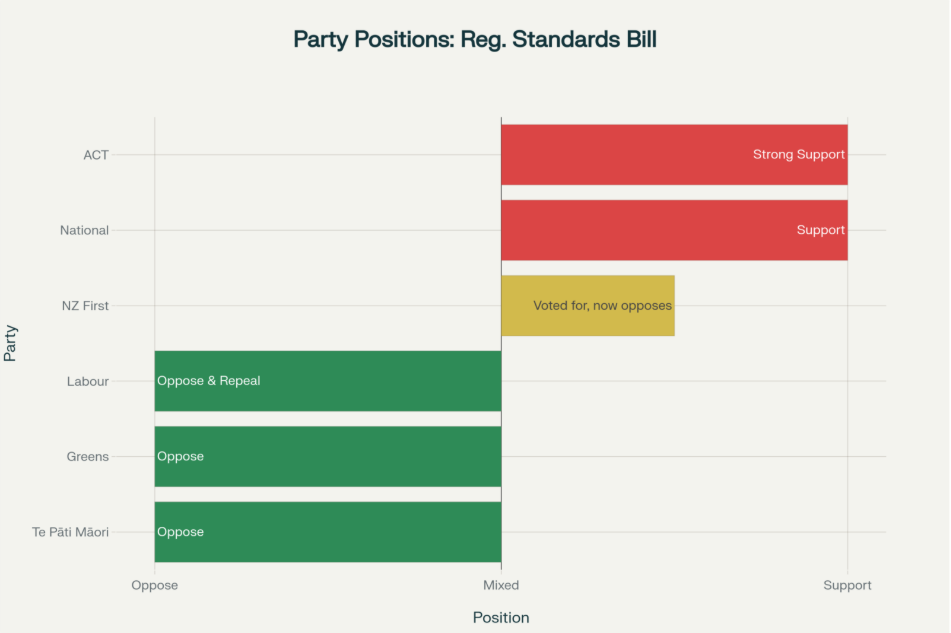The image size is (951, 633).
Task: Click the Greens y-axis label
Action: [87, 457]
